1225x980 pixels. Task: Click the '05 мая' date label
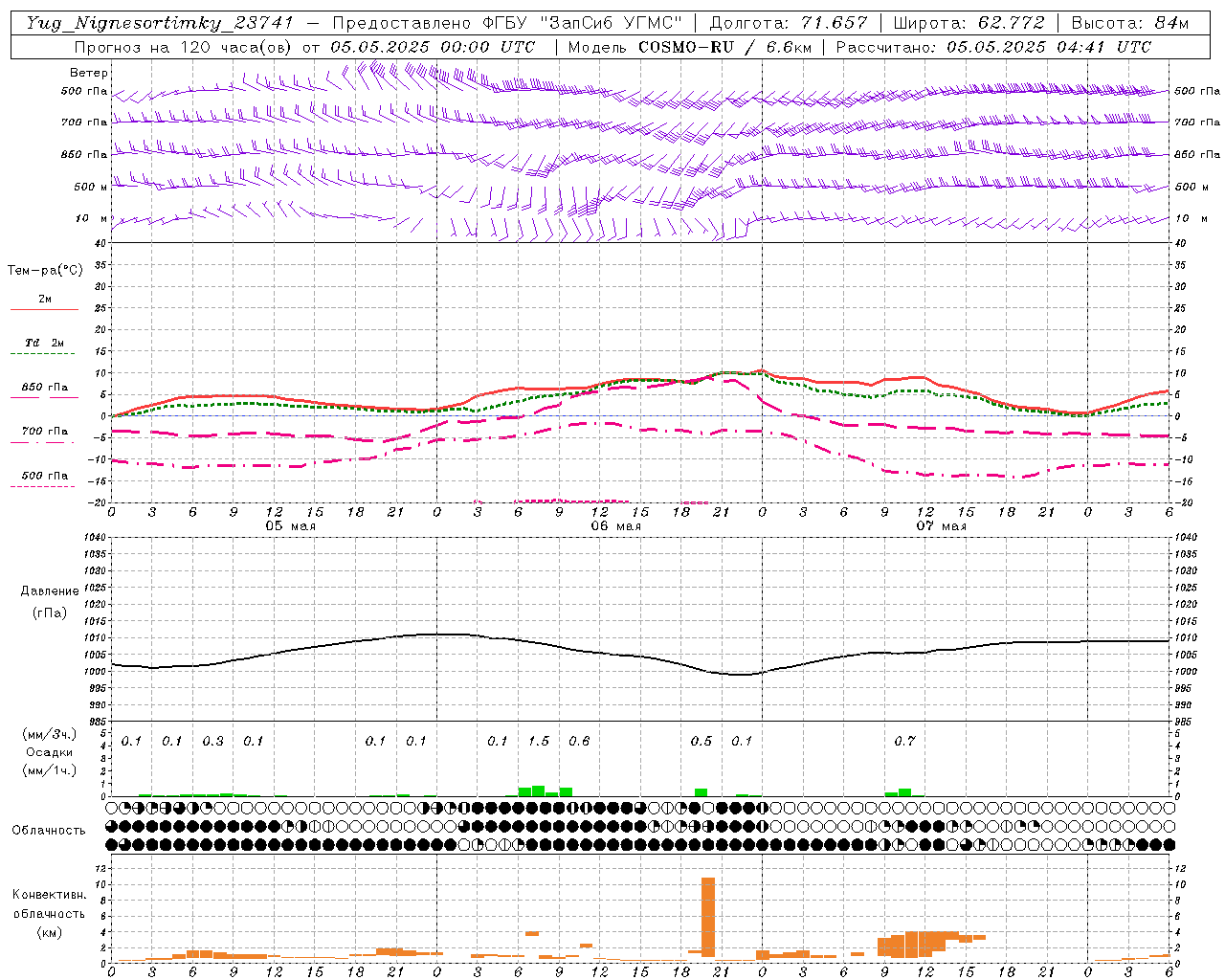point(290,526)
